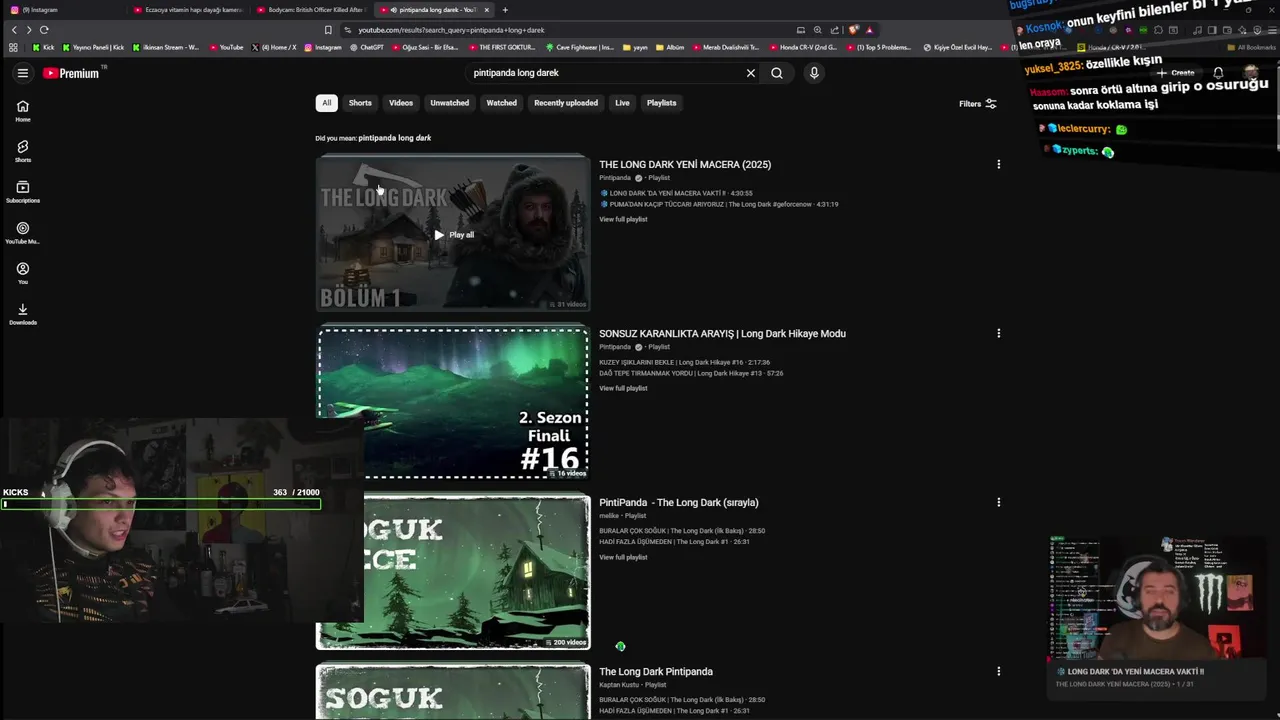Viewport: 1280px width, 720px height.
Task: Click the 'pintipanda long dark' suggestion link
Action: [x=394, y=138]
